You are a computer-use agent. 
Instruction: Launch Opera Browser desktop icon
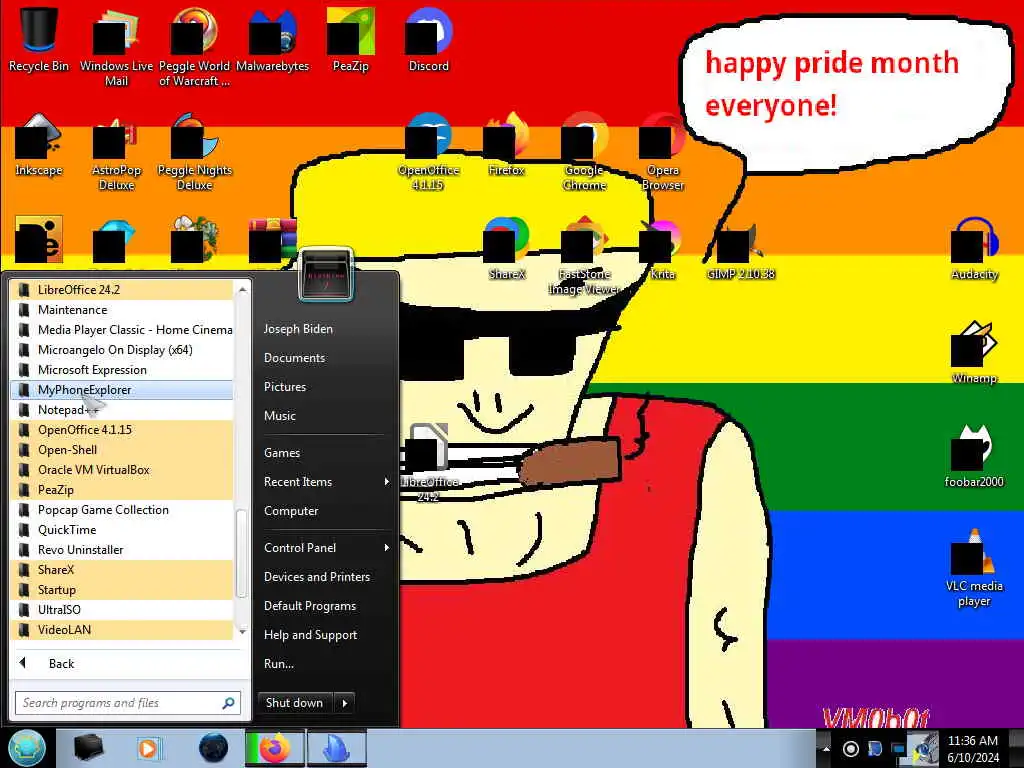[x=662, y=152]
